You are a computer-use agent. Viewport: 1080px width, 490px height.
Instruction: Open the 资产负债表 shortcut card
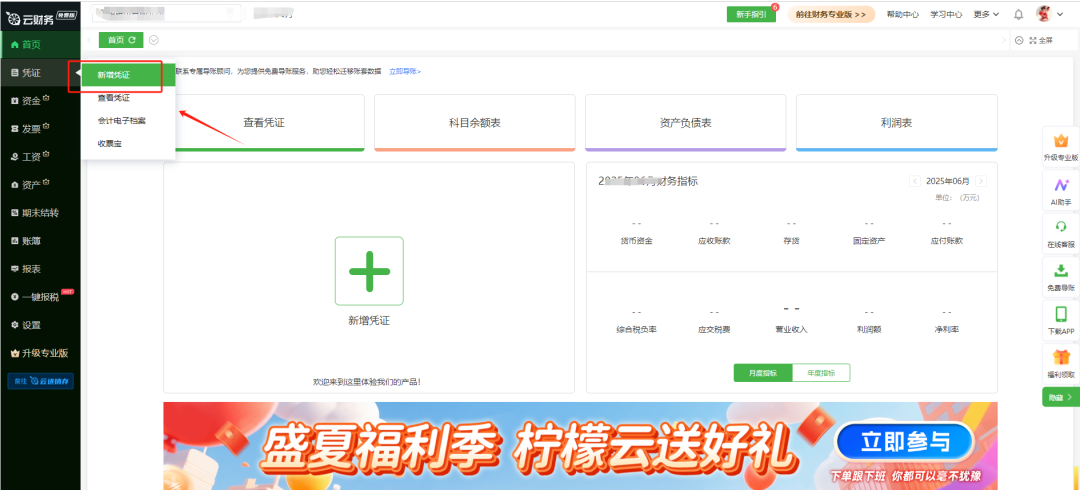click(685, 123)
